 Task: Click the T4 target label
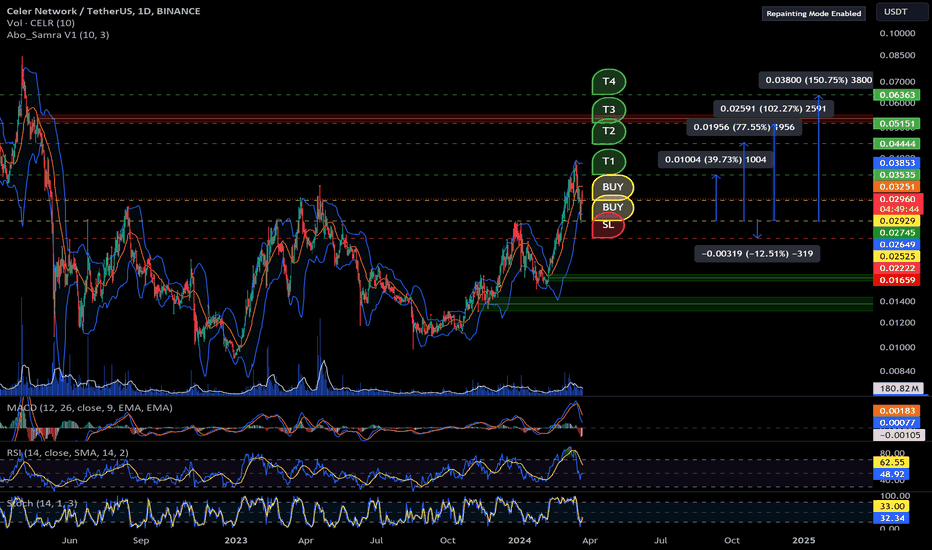[609, 81]
